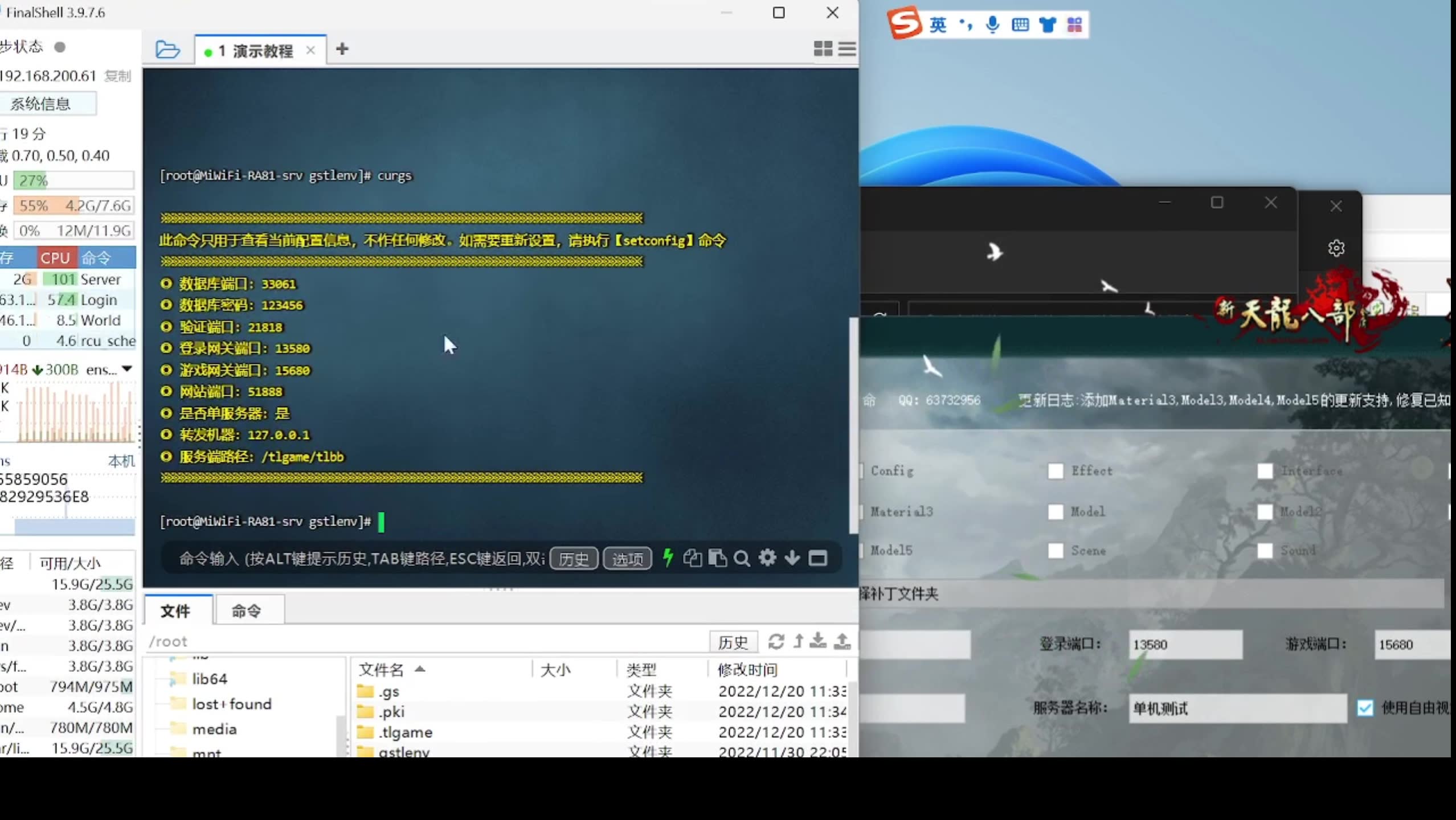Uncheck the 使用自由视角 checkbox
Viewport: 1456px width, 820px height.
pos(1365,708)
